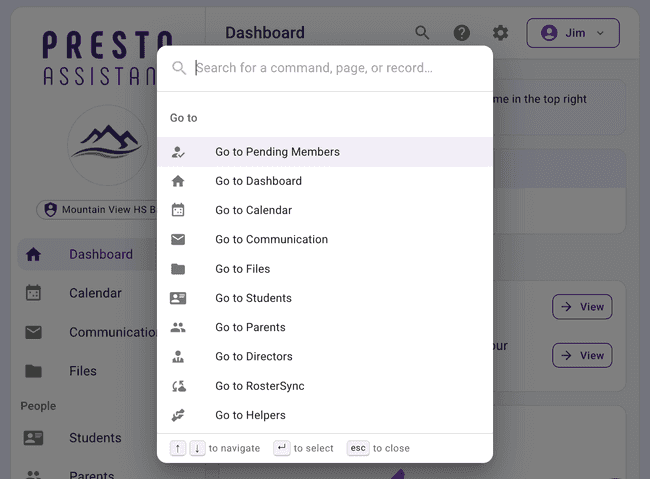This screenshot has width=650, height=479.
Task: Open Files in the left sidebar
Action: [87, 371]
